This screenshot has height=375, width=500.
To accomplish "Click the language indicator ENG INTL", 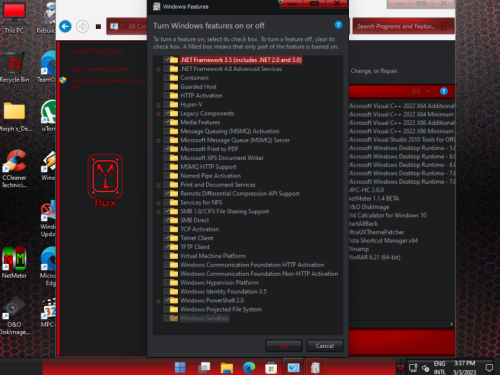I will coord(439,368).
